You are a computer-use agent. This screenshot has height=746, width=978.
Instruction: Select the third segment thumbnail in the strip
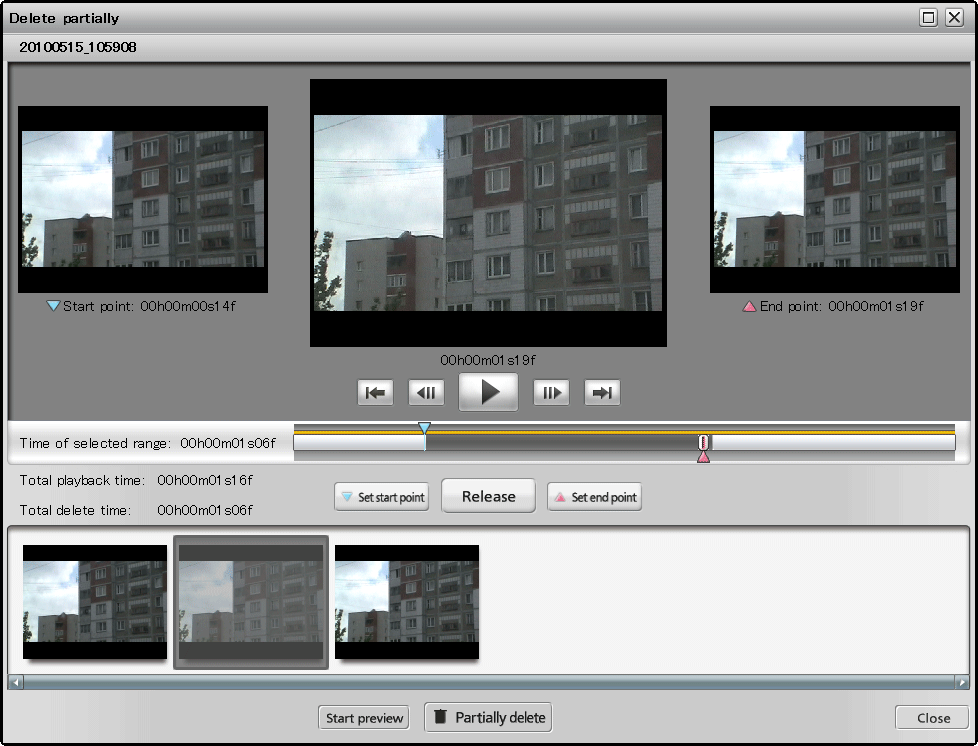point(407,602)
